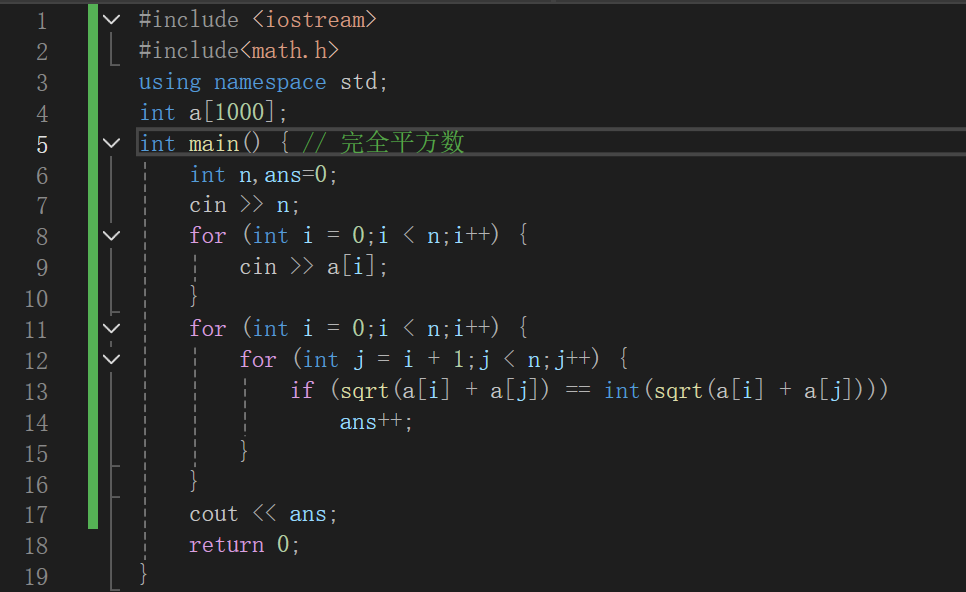This screenshot has height=592, width=966.
Task: Click the 'for' keyword on line 11
Action: point(208,328)
